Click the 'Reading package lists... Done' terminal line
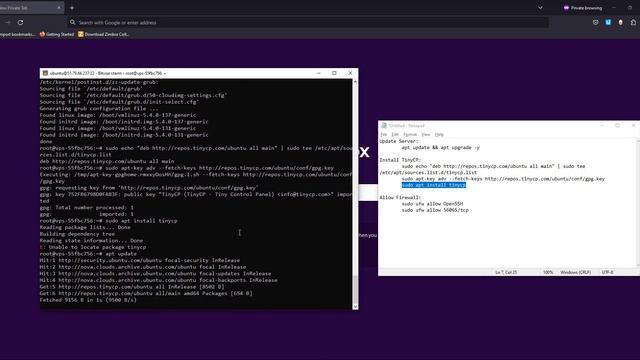The image size is (640, 360). (x=85, y=227)
